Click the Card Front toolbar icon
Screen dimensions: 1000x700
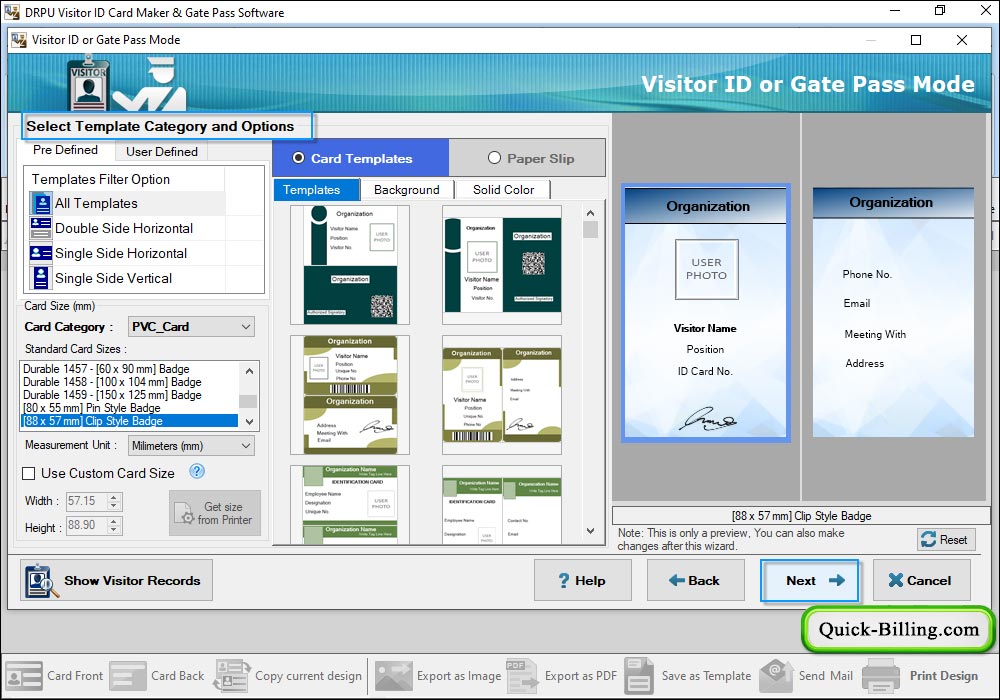coord(24,676)
